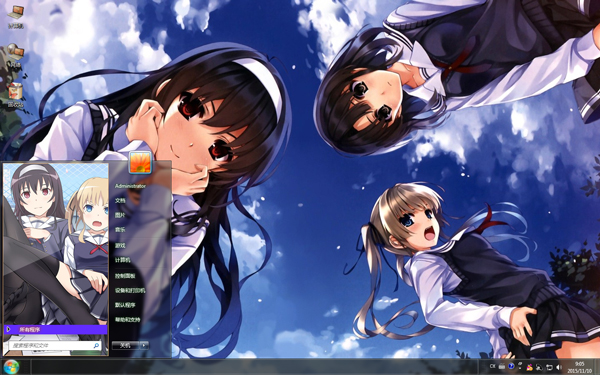
Task: Open the Administrator user folder
Action: pos(130,186)
